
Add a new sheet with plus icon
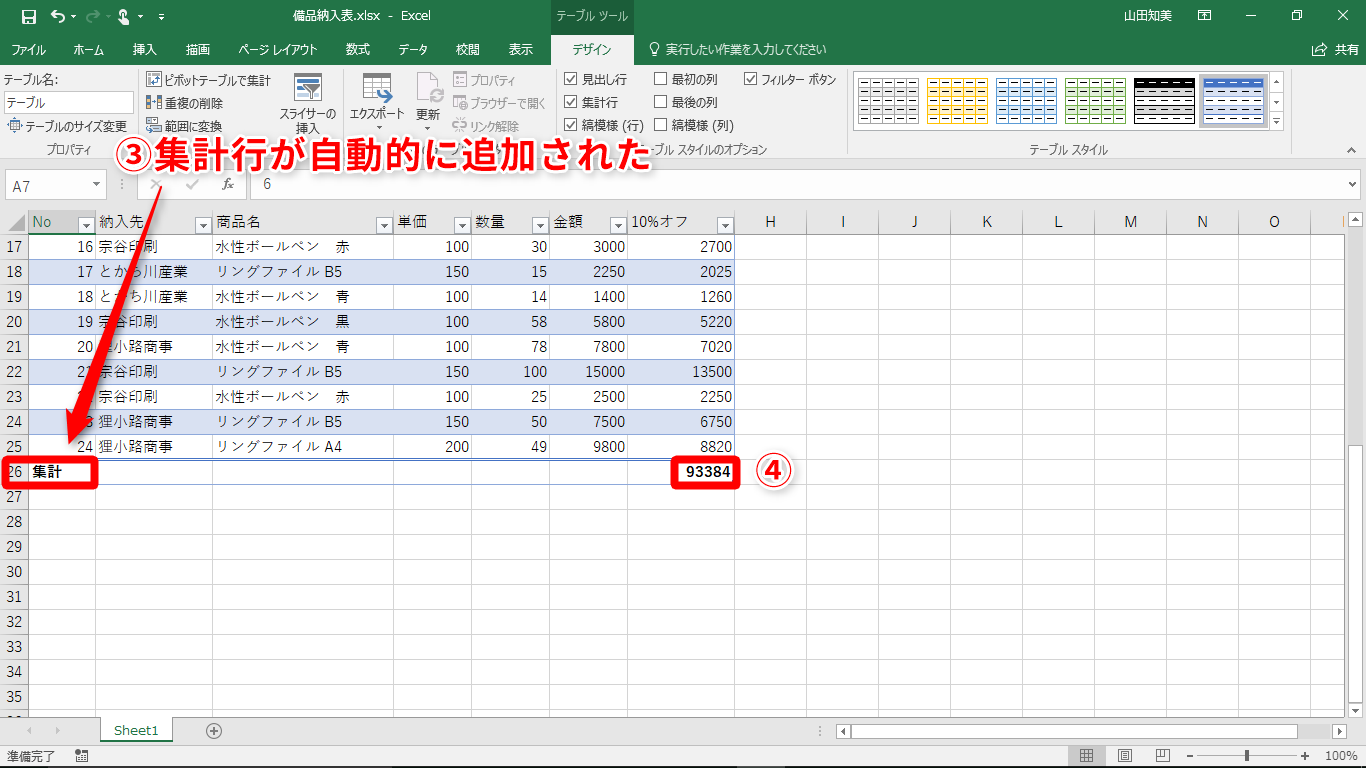214,731
